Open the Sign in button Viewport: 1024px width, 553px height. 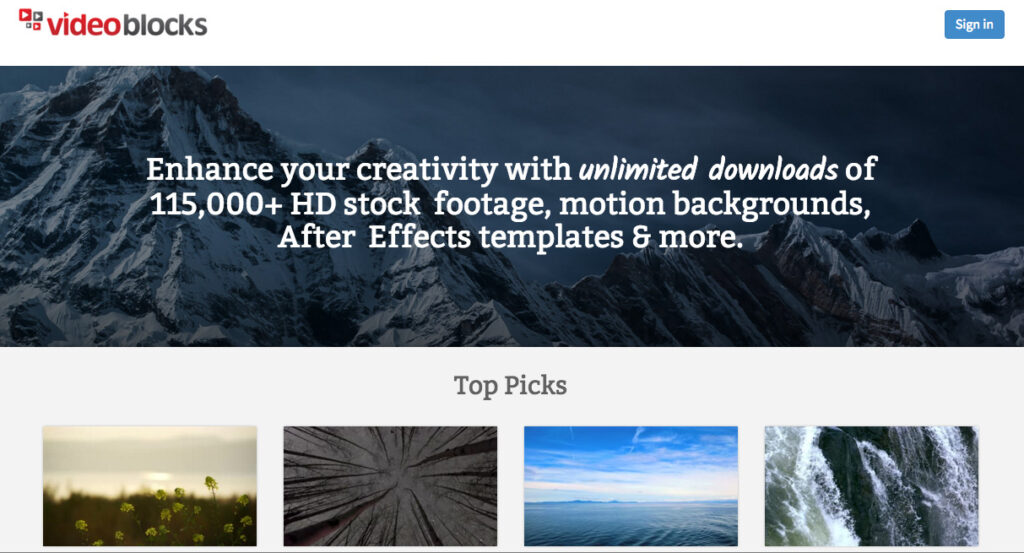(x=974, y=24)
